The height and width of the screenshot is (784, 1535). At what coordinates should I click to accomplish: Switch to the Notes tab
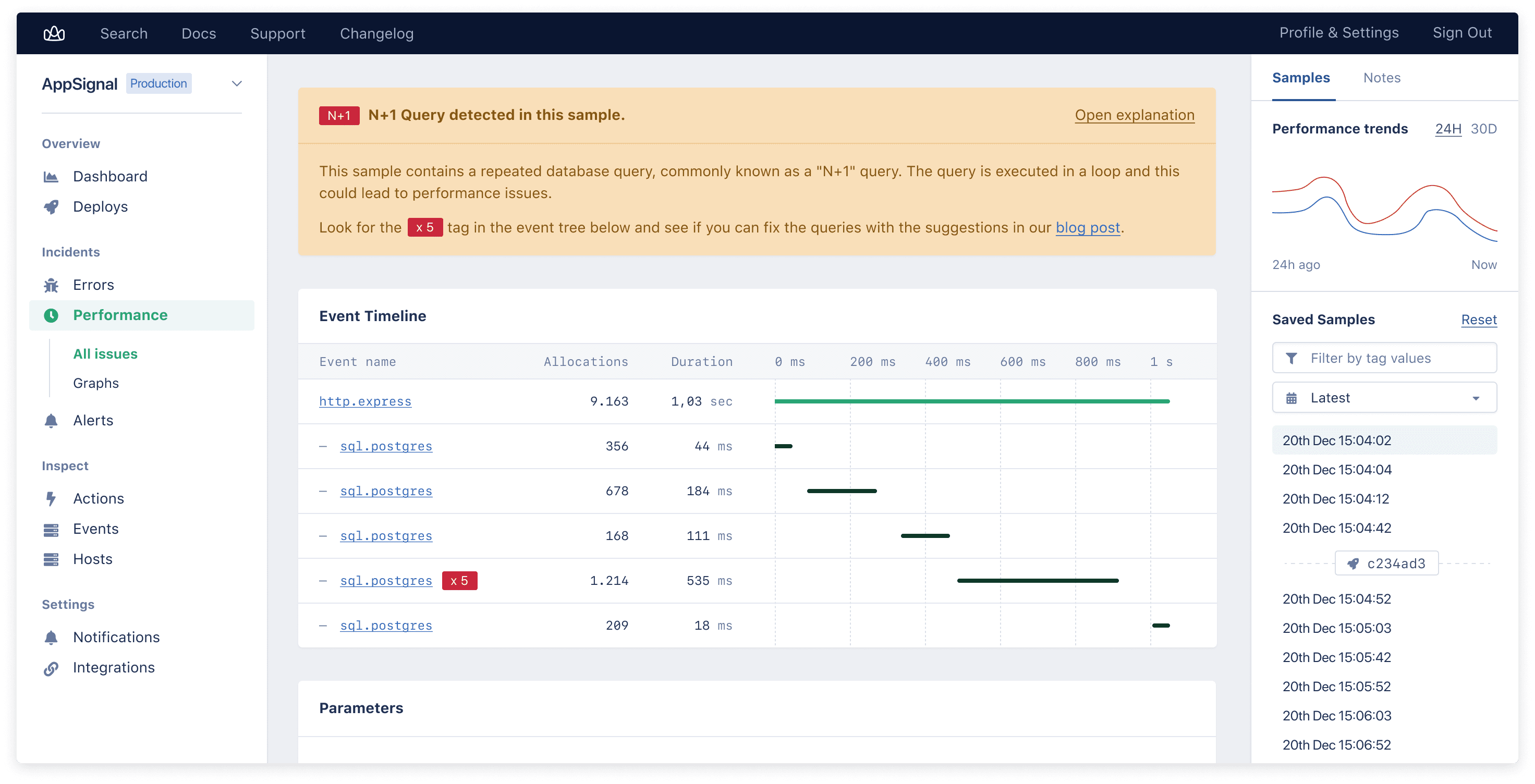[x=1381, y=78]
